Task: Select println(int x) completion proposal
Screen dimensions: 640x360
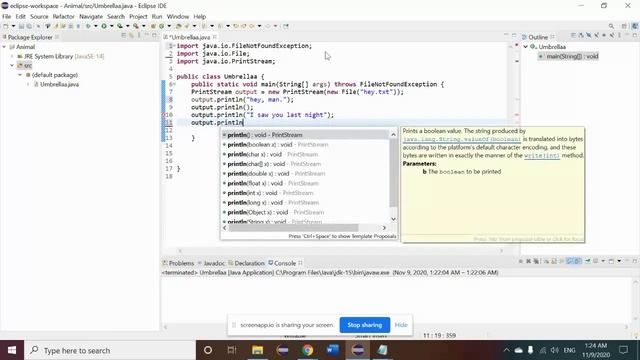Action: [305, 193]
